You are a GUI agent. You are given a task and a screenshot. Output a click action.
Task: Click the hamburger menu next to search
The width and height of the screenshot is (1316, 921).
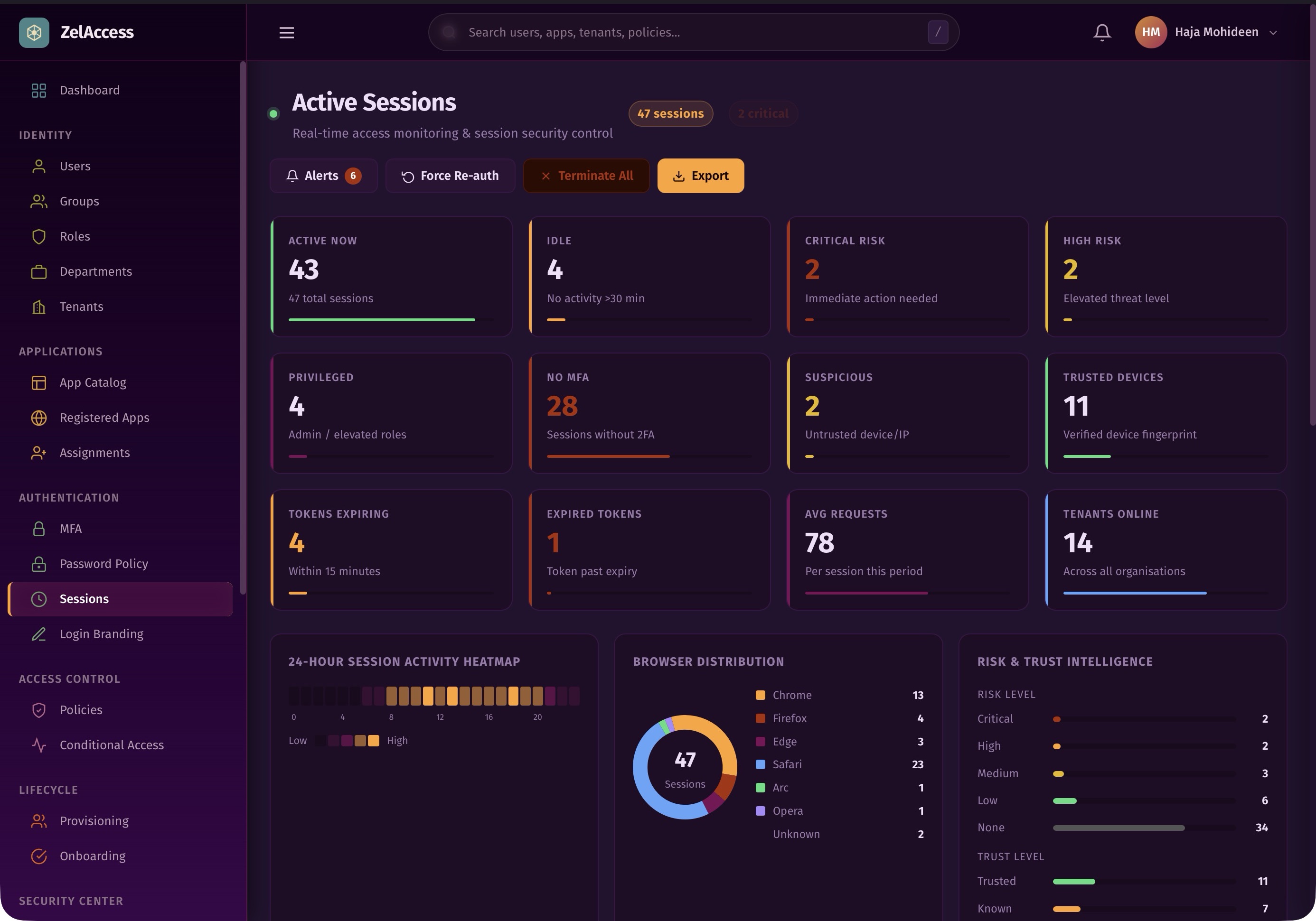[x=286, y=33]
